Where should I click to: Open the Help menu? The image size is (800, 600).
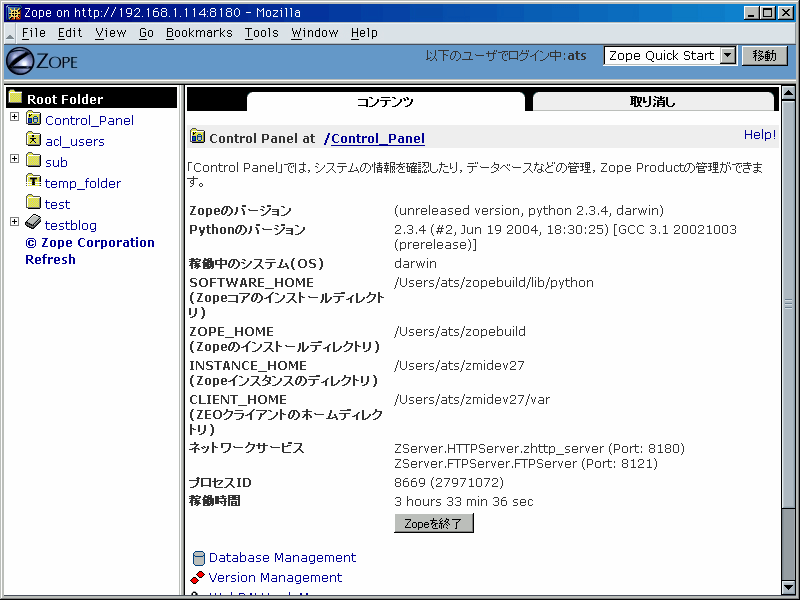coord(364,33)
